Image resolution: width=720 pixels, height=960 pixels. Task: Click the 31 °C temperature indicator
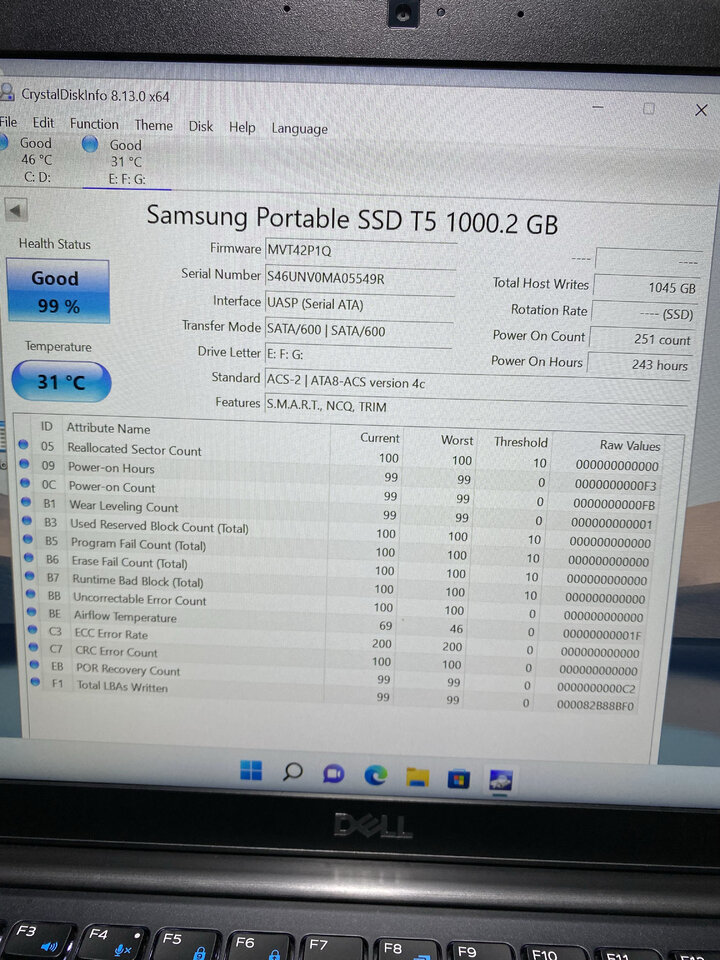[61, 381]
